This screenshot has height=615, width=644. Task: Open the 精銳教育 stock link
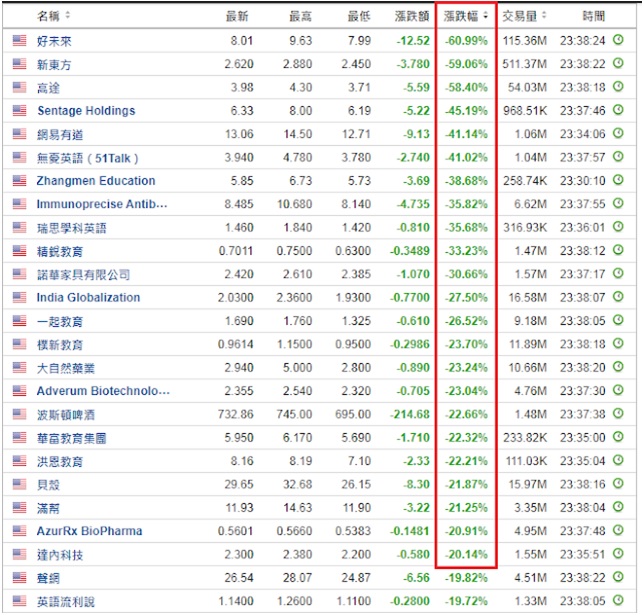point(60,251)
